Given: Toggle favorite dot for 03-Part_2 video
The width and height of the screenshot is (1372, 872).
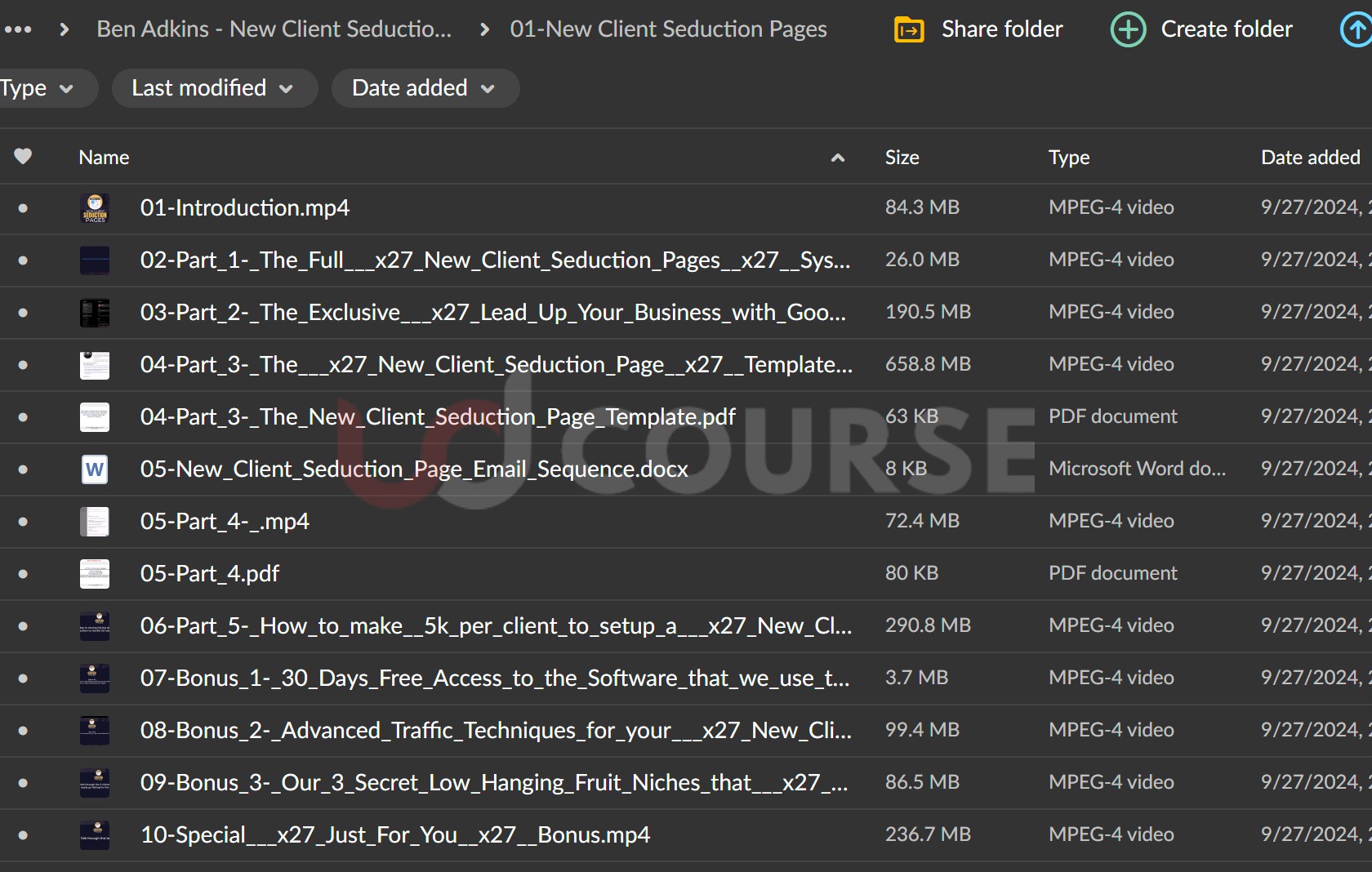Looking at the screenshot, I should point(23,313).
